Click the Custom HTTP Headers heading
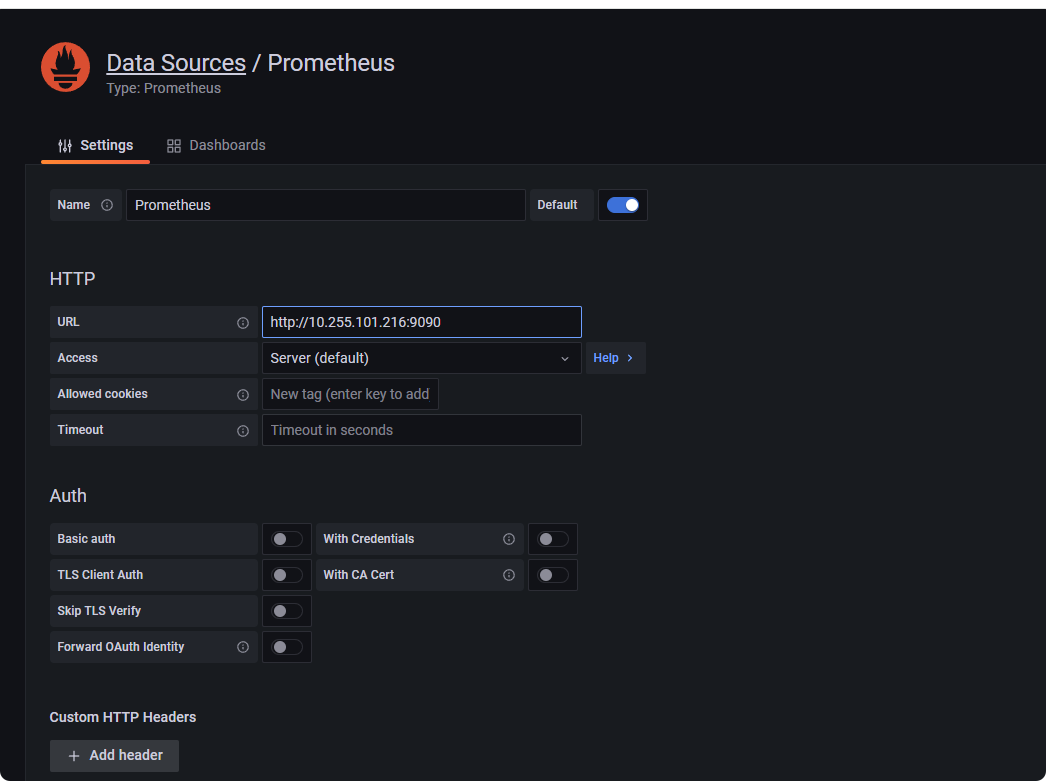 (123, 717)
